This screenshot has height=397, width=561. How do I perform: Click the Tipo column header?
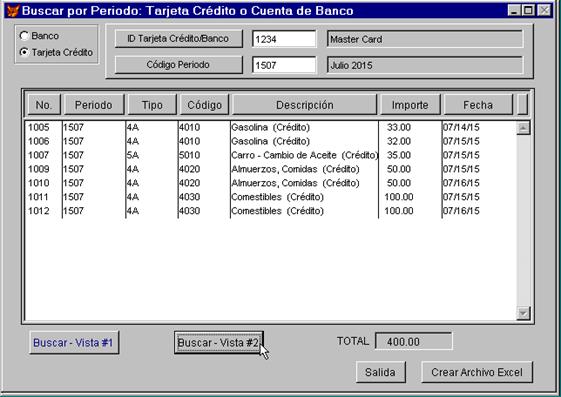[152, 105]
